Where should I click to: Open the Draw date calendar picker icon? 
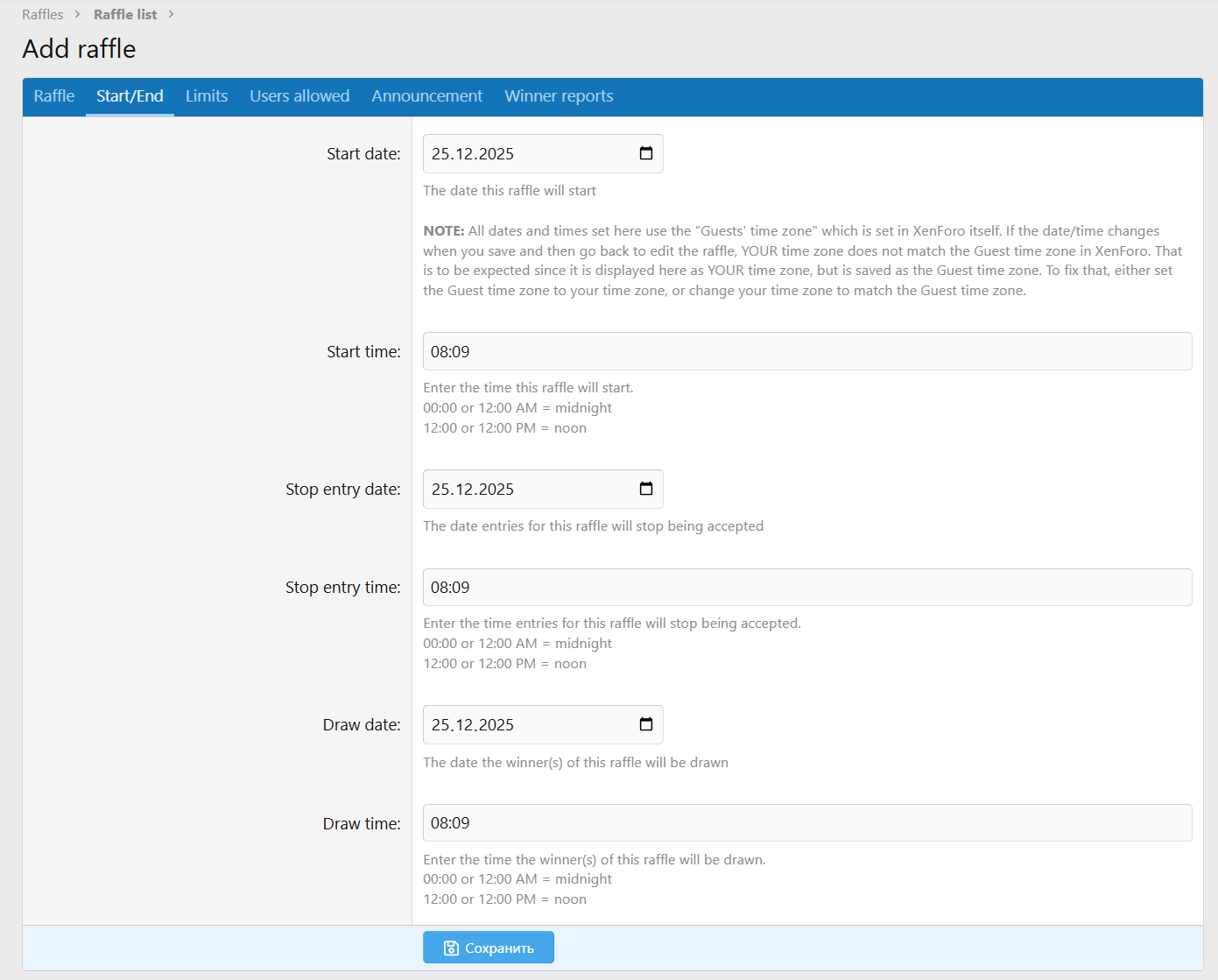[x=646, y=724]
